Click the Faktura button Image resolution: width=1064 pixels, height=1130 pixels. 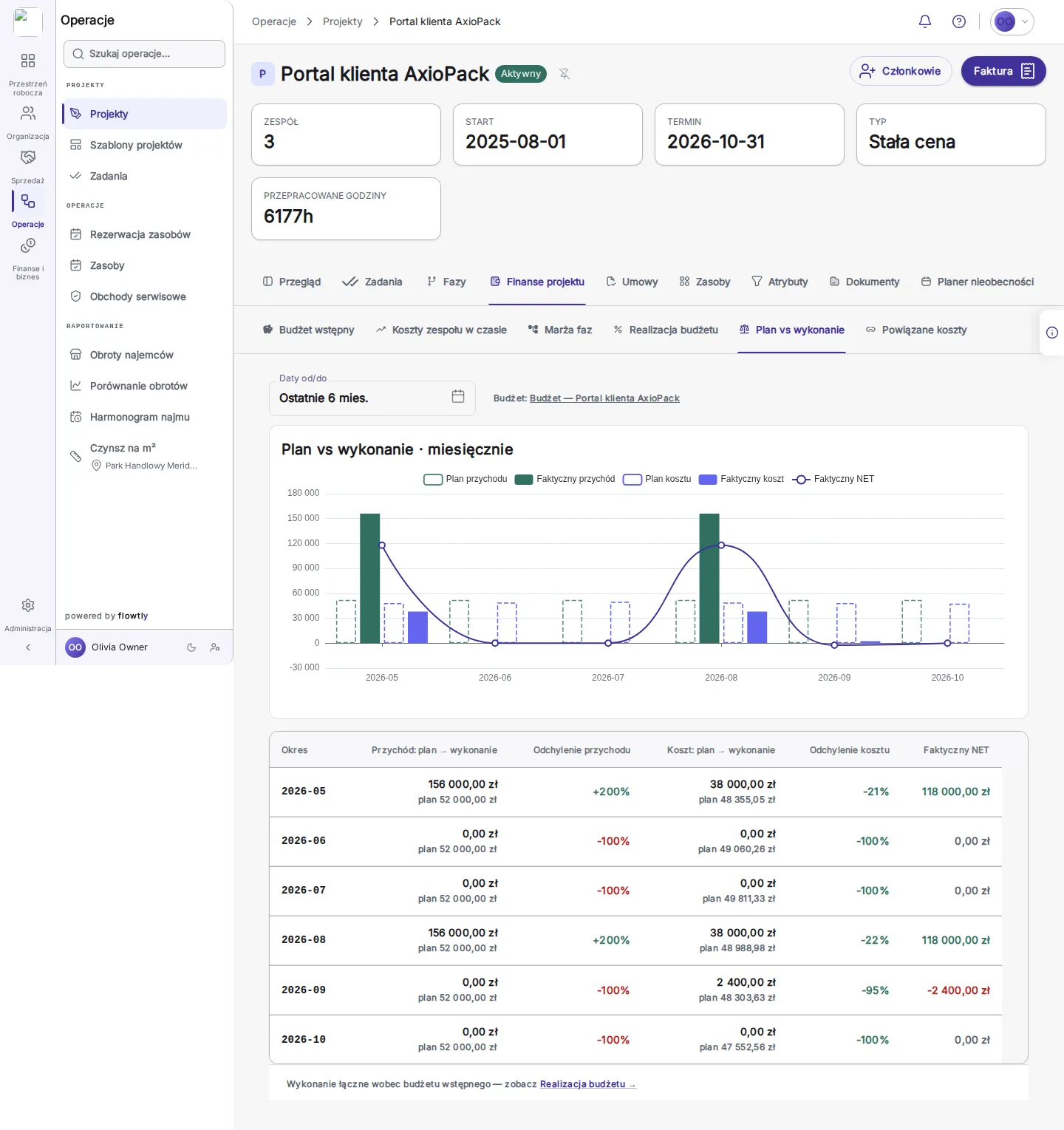(x=1003, y=71)
